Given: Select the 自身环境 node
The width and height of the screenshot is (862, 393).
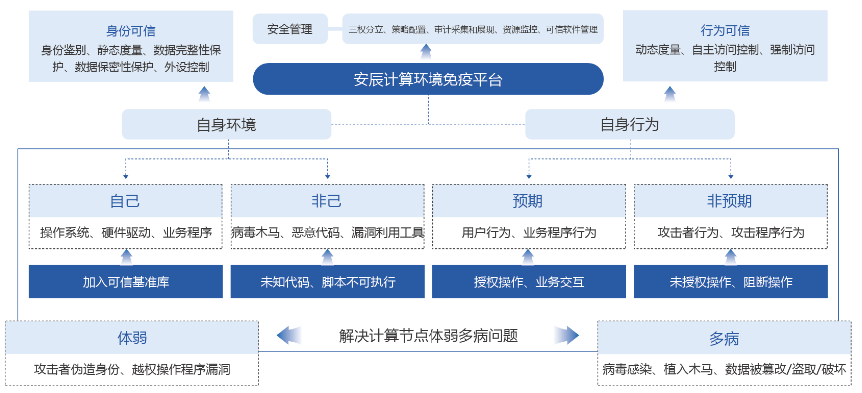Looking at the screenshot, I should coord(226,124).
